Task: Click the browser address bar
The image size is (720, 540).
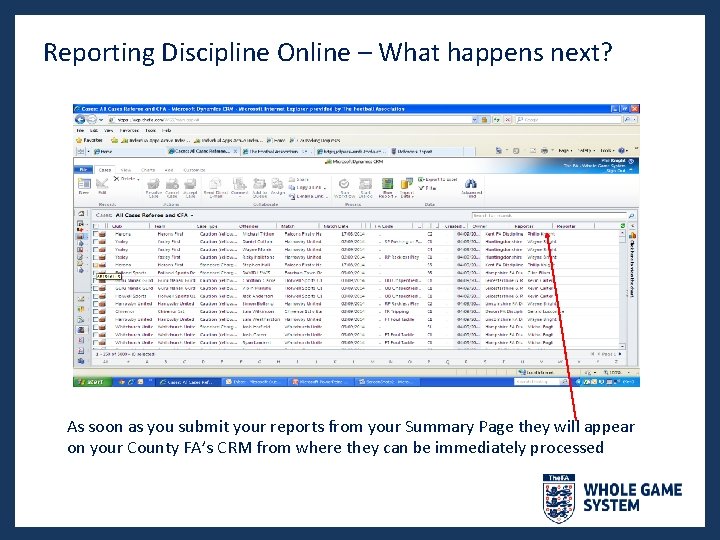Action: 289,119
